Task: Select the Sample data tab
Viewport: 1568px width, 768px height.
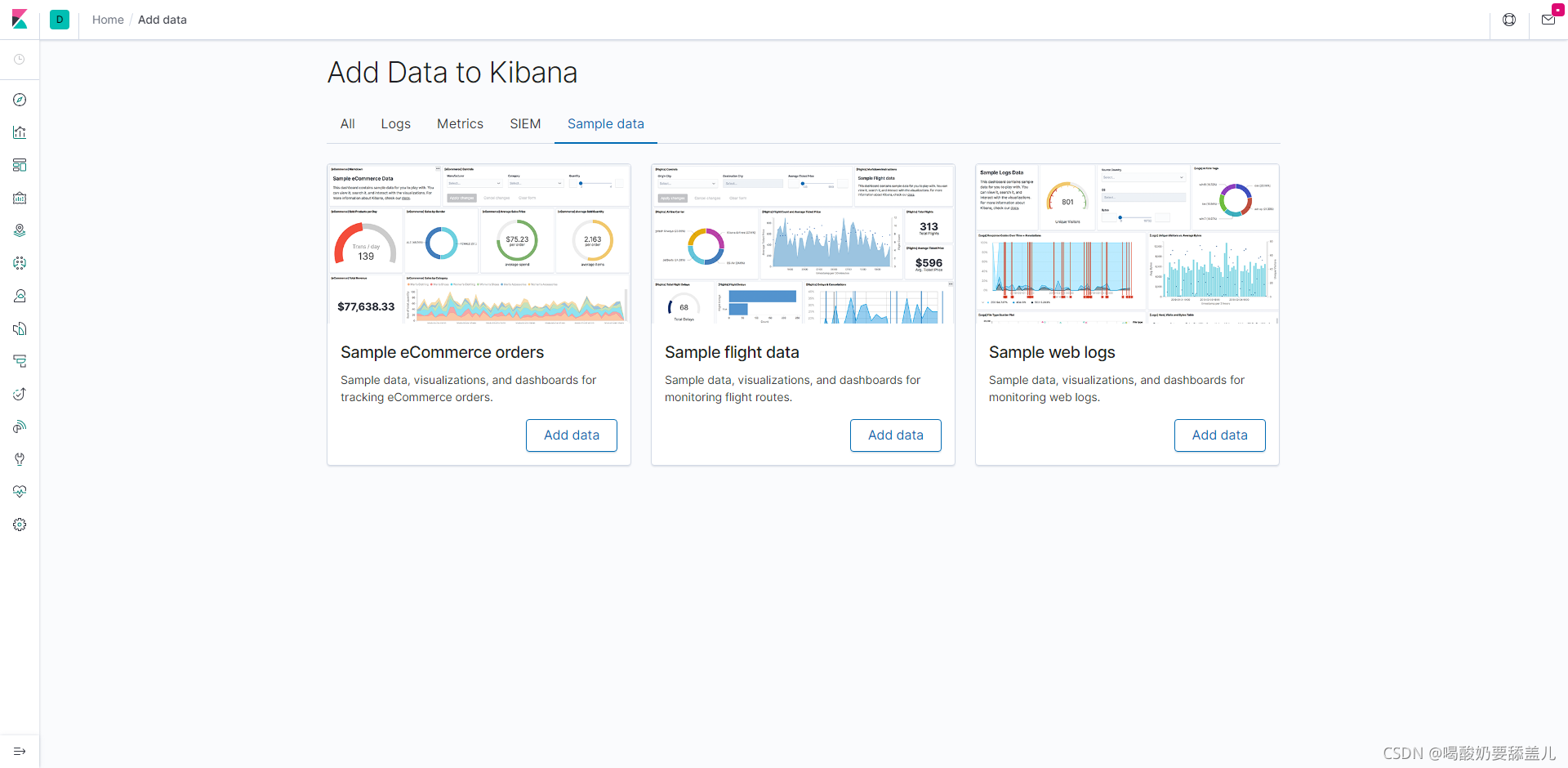Action: tap(606, 124)
